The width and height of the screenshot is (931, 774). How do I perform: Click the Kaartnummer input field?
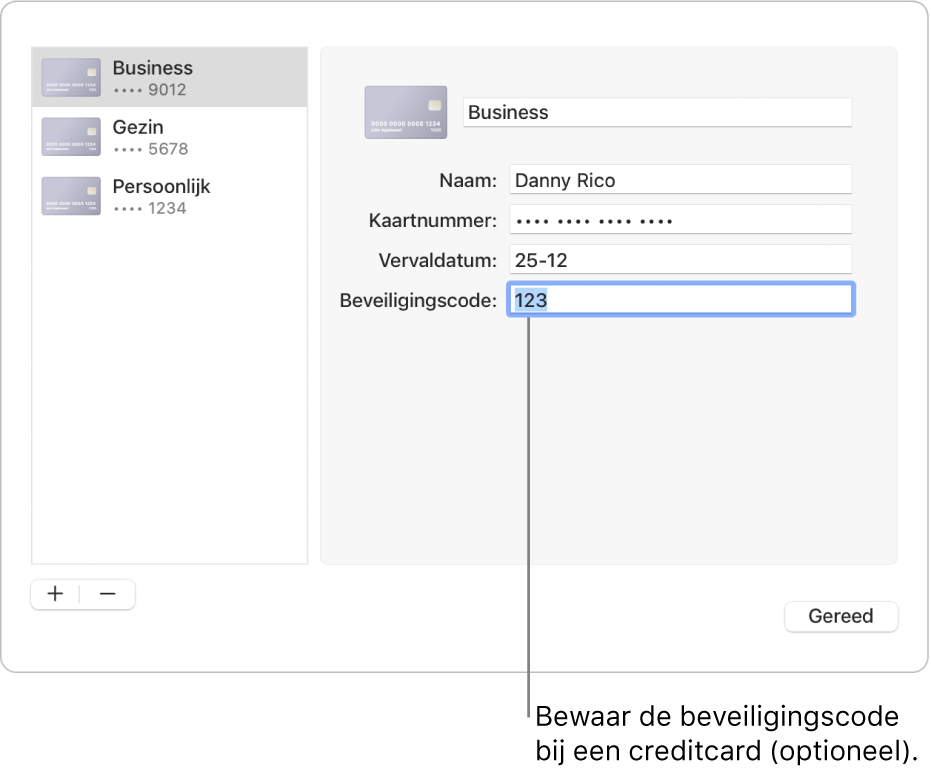point(680,220)
